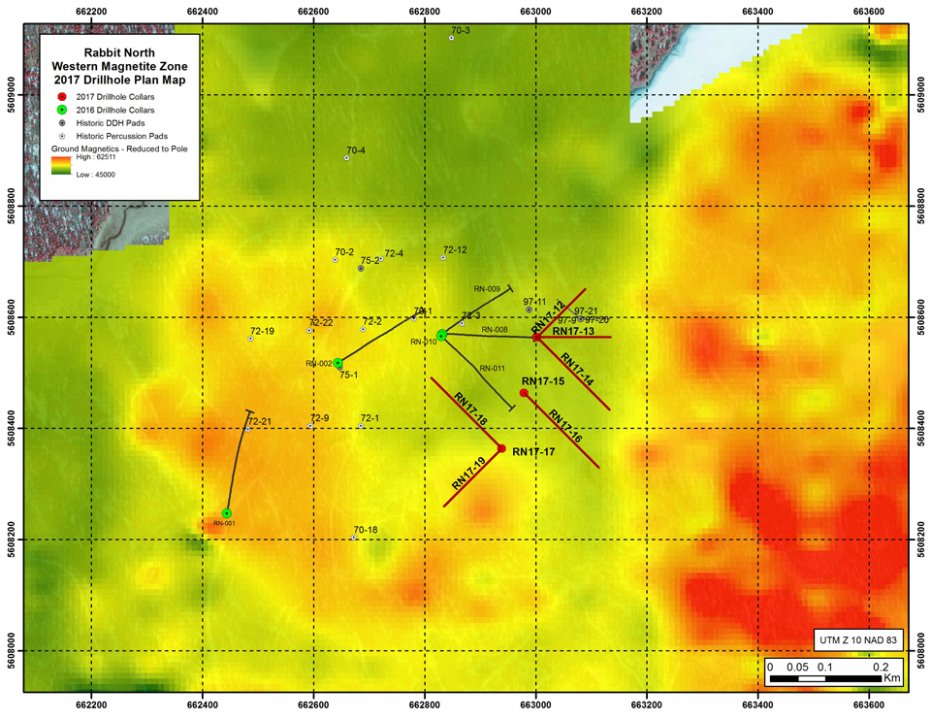Click the 5609000 northing label on left
The height and width of the screenshot is (720, 931).
coord(12,95)
